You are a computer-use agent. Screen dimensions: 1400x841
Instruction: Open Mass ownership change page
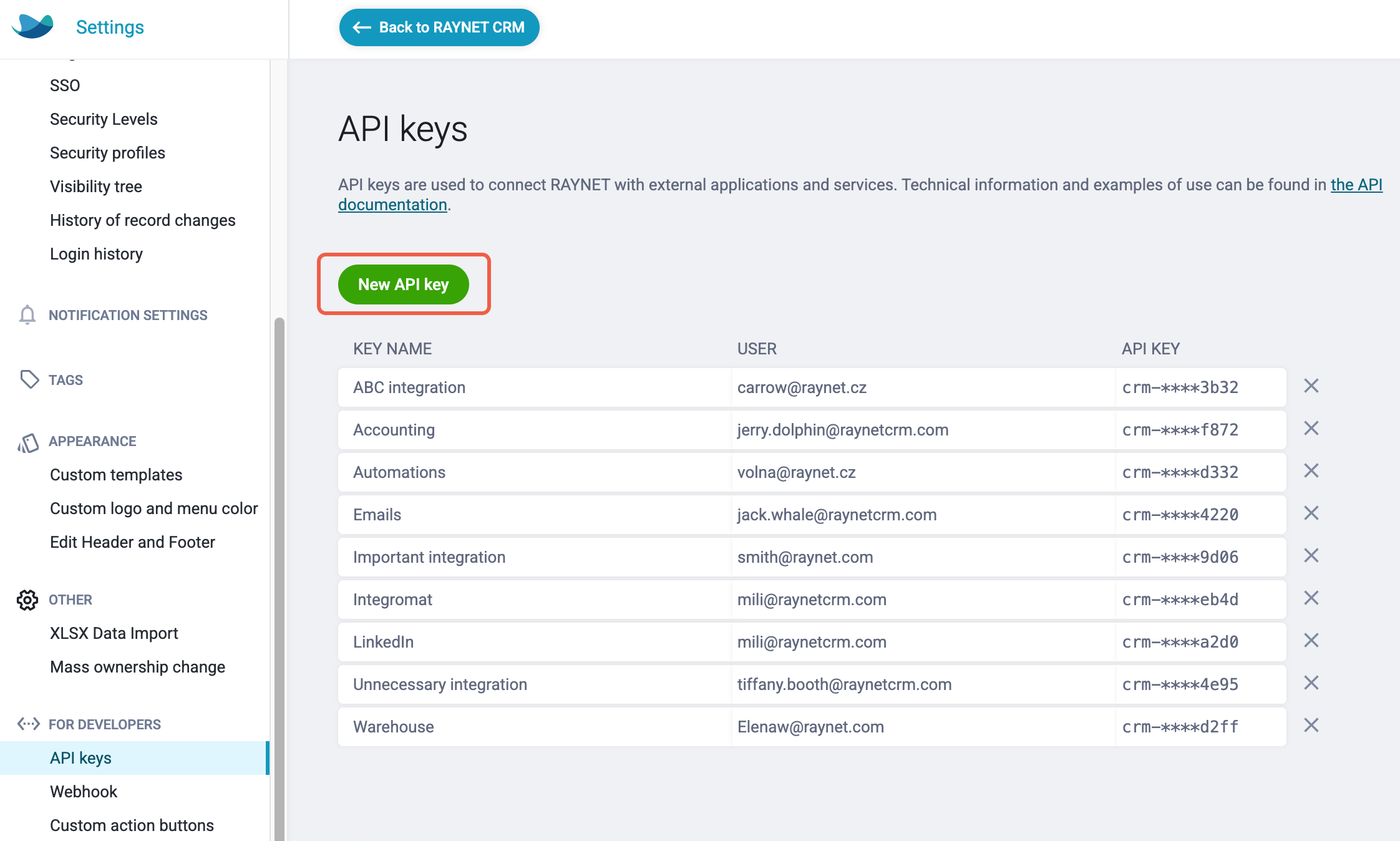137,667
